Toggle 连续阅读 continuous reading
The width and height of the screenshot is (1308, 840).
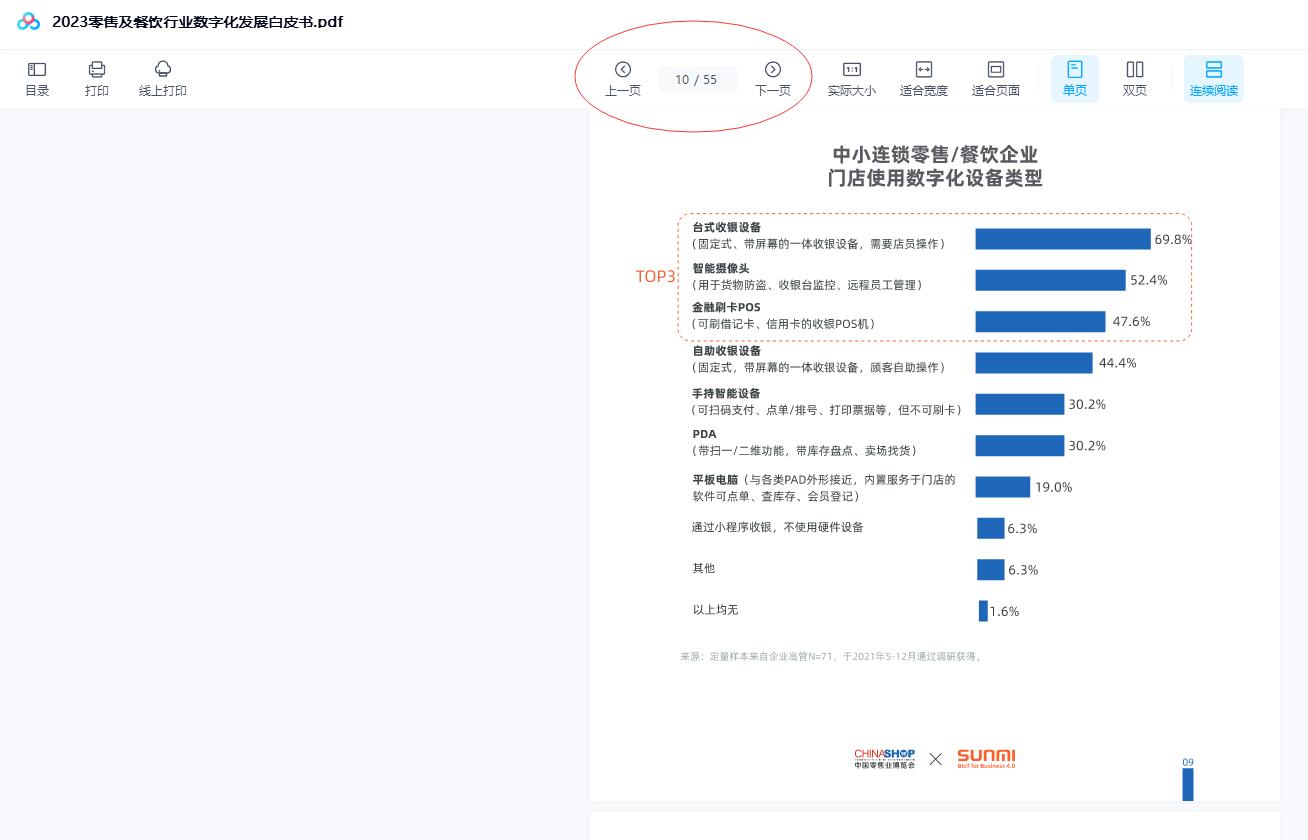click(1213, 79)
